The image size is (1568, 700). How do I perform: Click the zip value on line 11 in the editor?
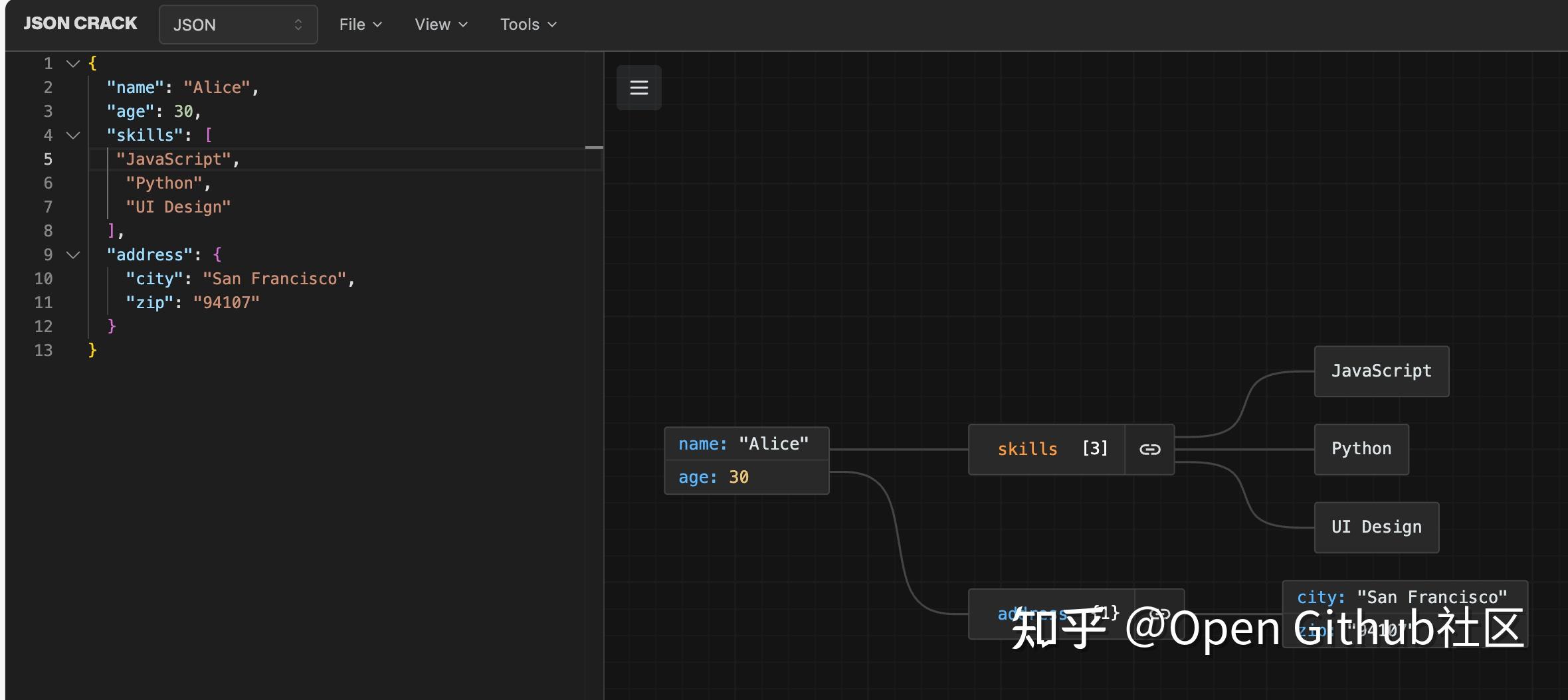[x=226, y=302]
